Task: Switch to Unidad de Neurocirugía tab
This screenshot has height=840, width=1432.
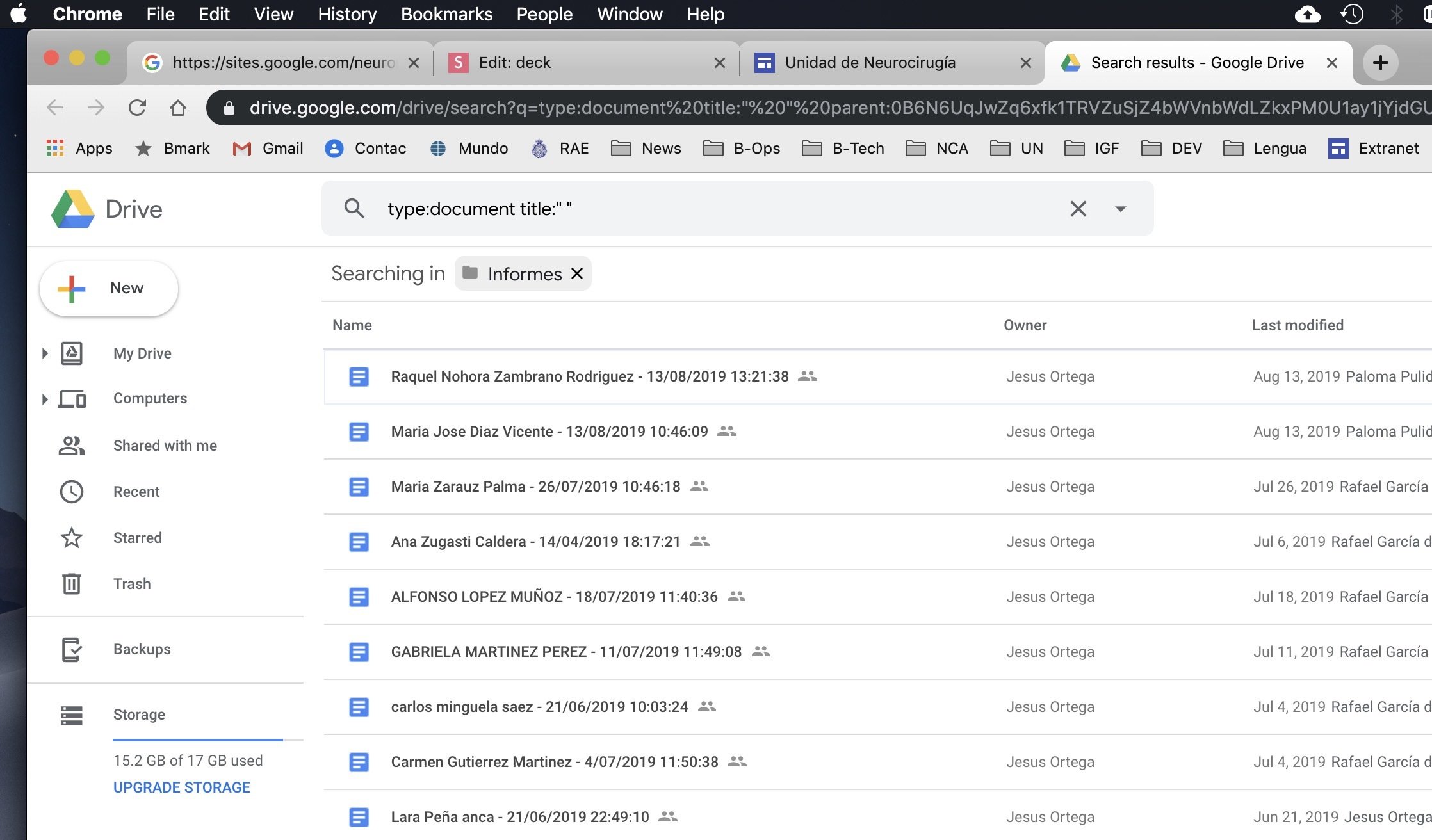Action: click(x=870, y=62)
